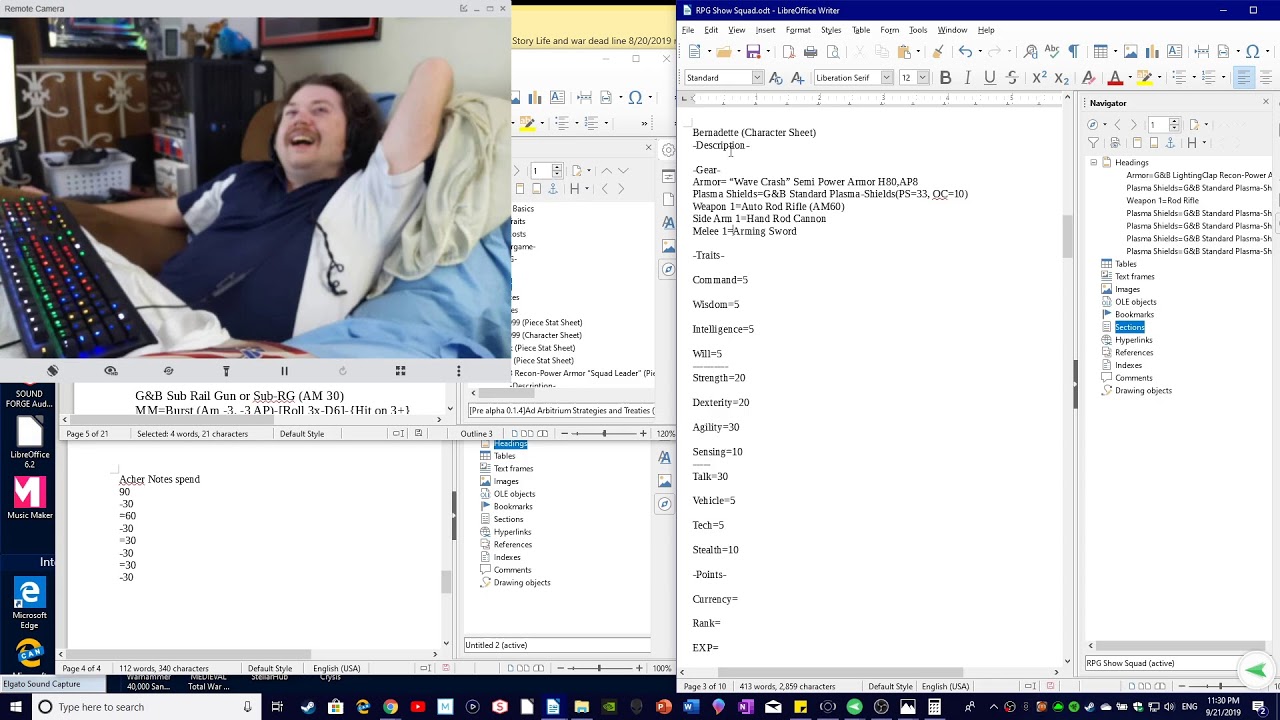Open Find and Replace icon
The image size is (1280, 720).
[x=1030, y=52]
